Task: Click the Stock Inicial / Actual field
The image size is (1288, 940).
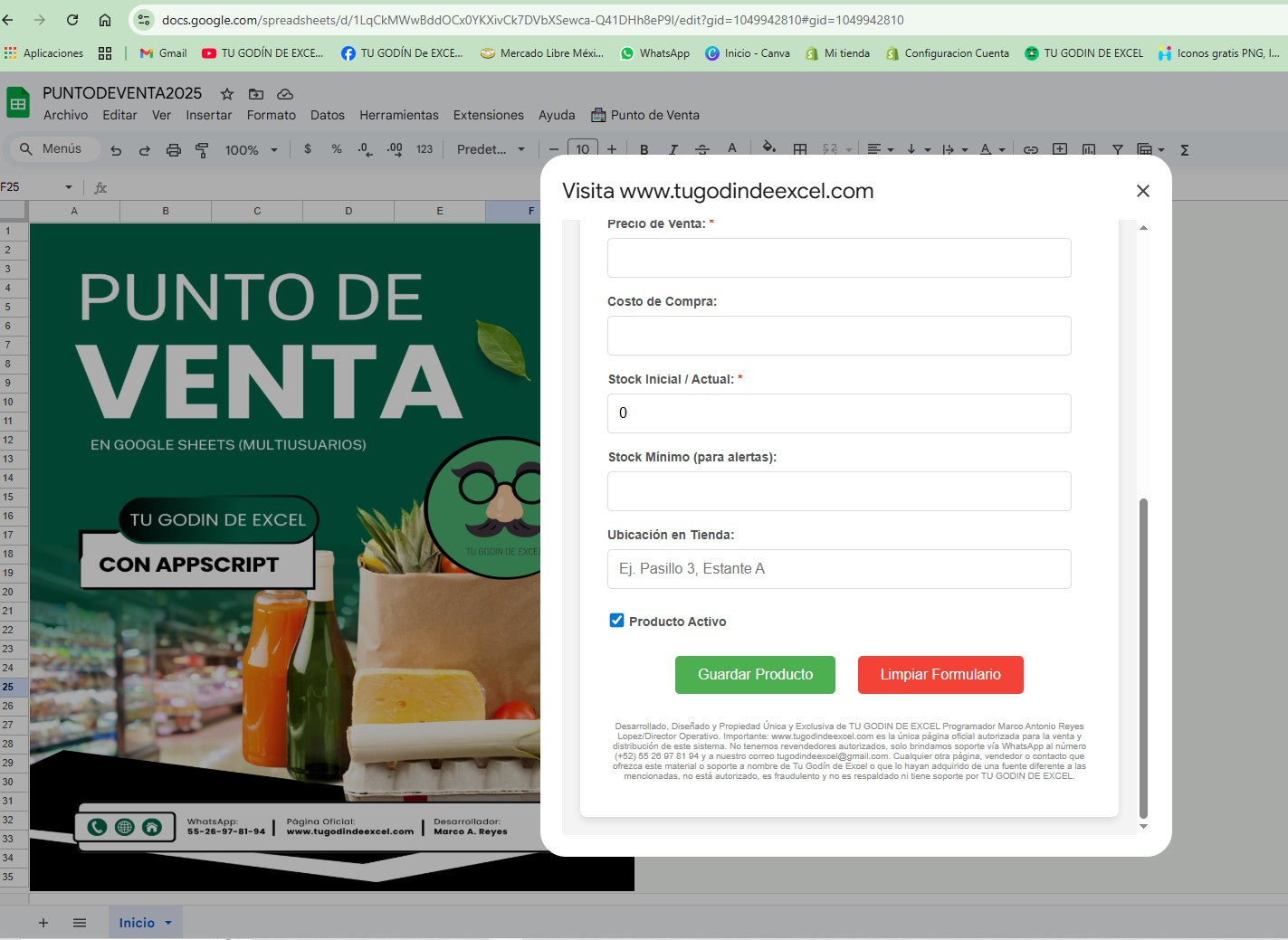Action: click(x=839, y=413)
